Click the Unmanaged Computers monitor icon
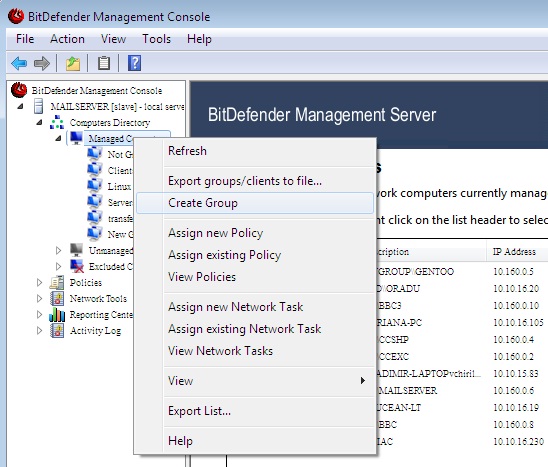 (x=76, y=250)
